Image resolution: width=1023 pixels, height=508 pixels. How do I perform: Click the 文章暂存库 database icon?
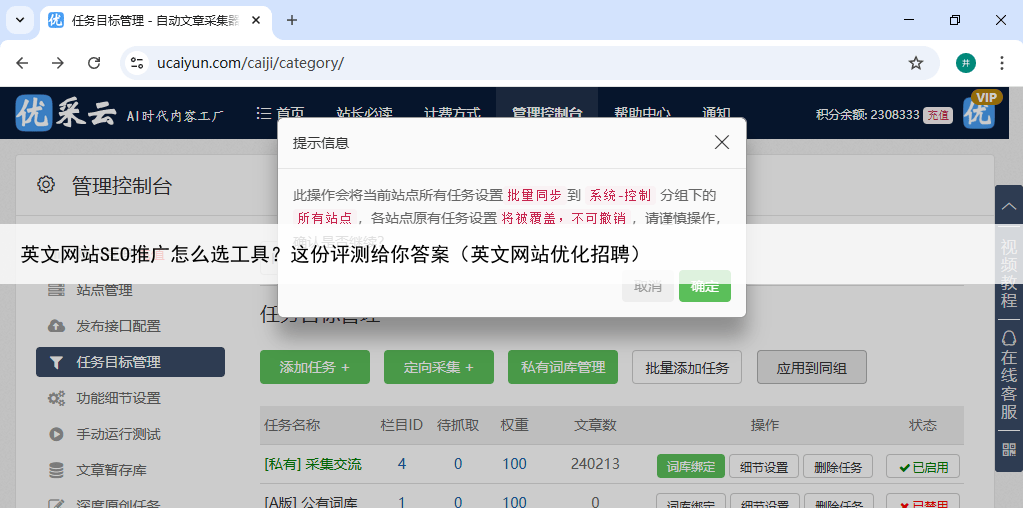click(57, 470)
